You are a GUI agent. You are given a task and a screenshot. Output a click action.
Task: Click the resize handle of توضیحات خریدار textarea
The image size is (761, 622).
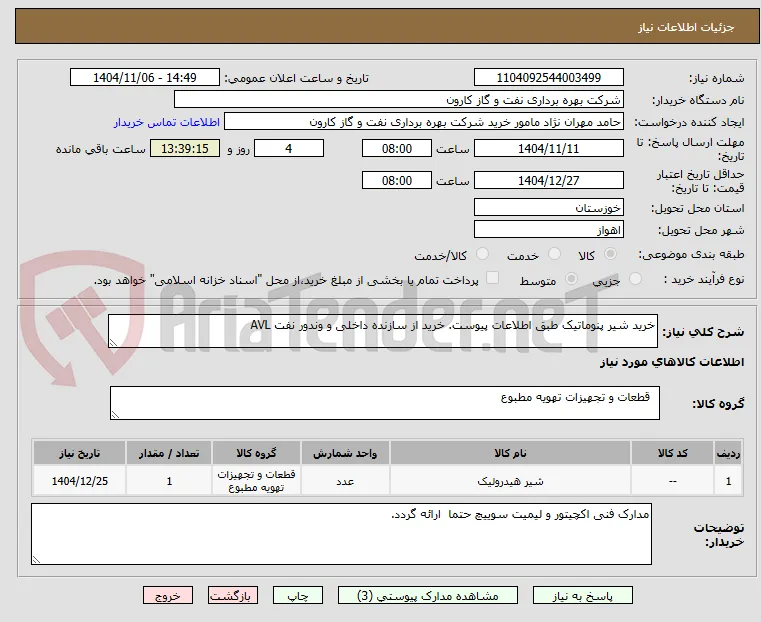tap(36, 559)
